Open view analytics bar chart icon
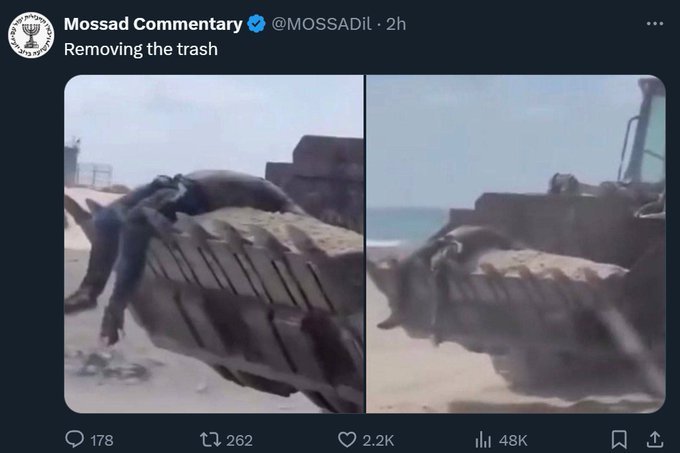Screen dimensions: 680x453 click(x=483, y=440)
